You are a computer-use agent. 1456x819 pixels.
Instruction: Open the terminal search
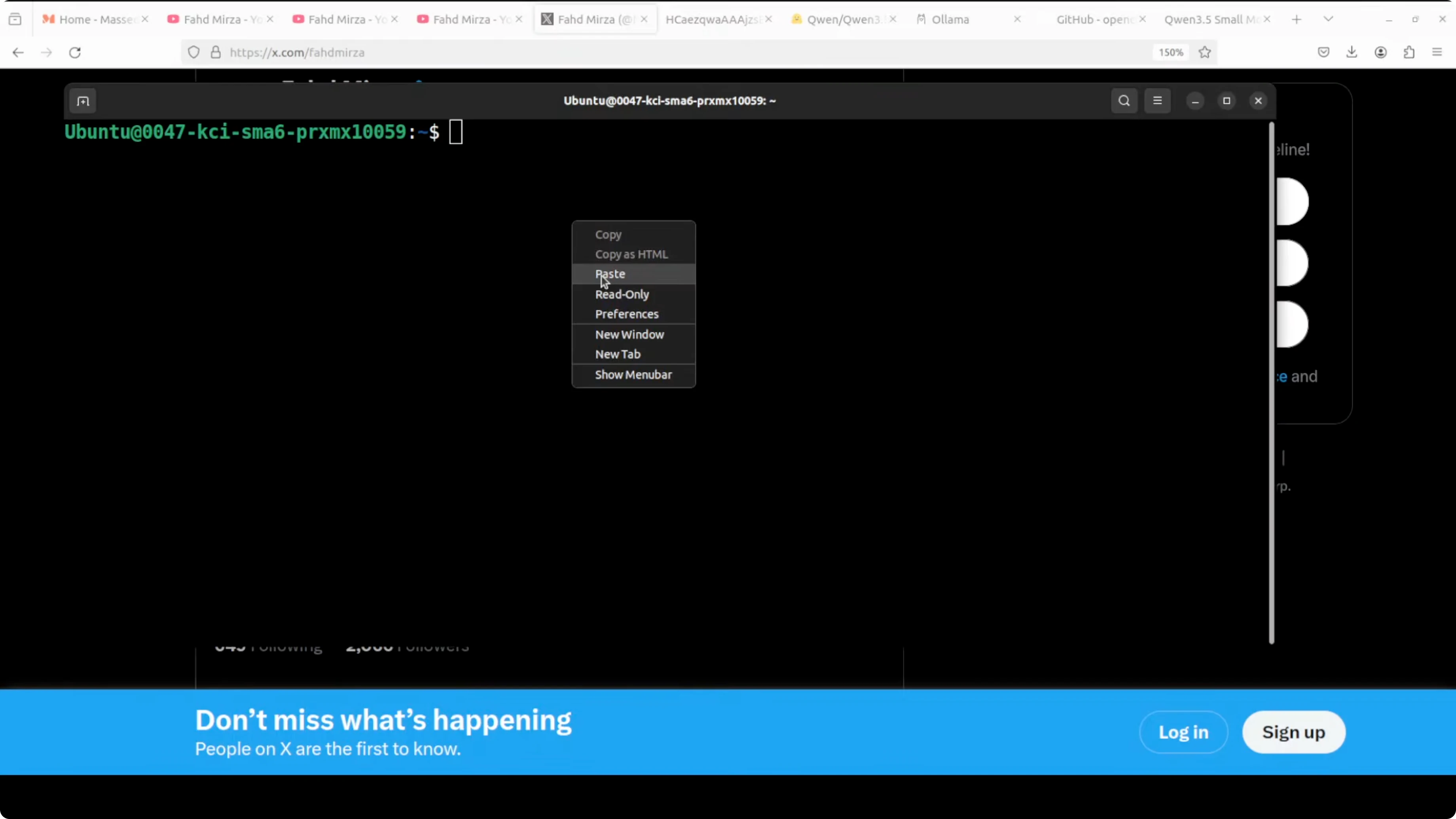[x=1124, y=100]
